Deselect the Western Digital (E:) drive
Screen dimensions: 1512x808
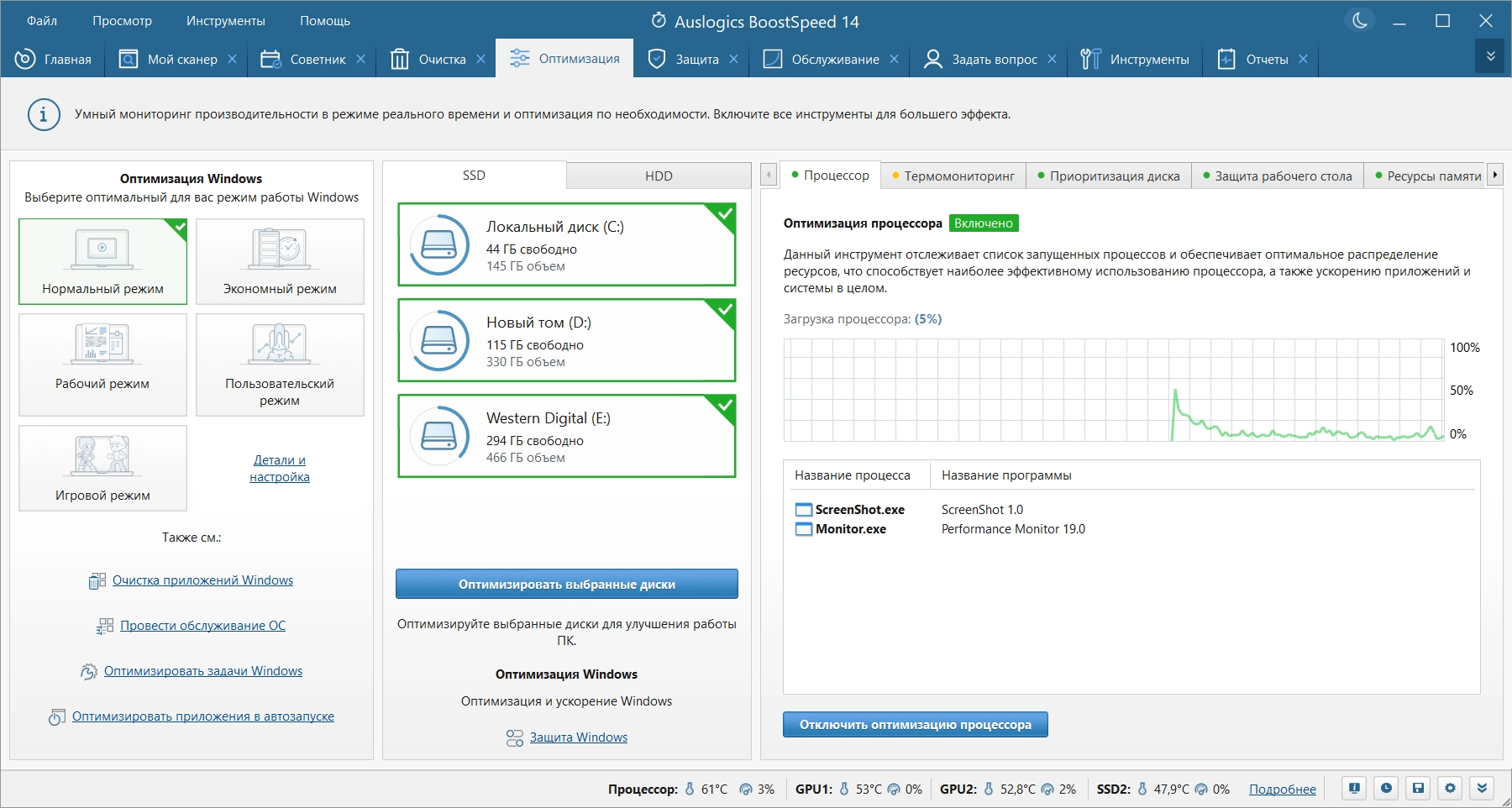567,436
